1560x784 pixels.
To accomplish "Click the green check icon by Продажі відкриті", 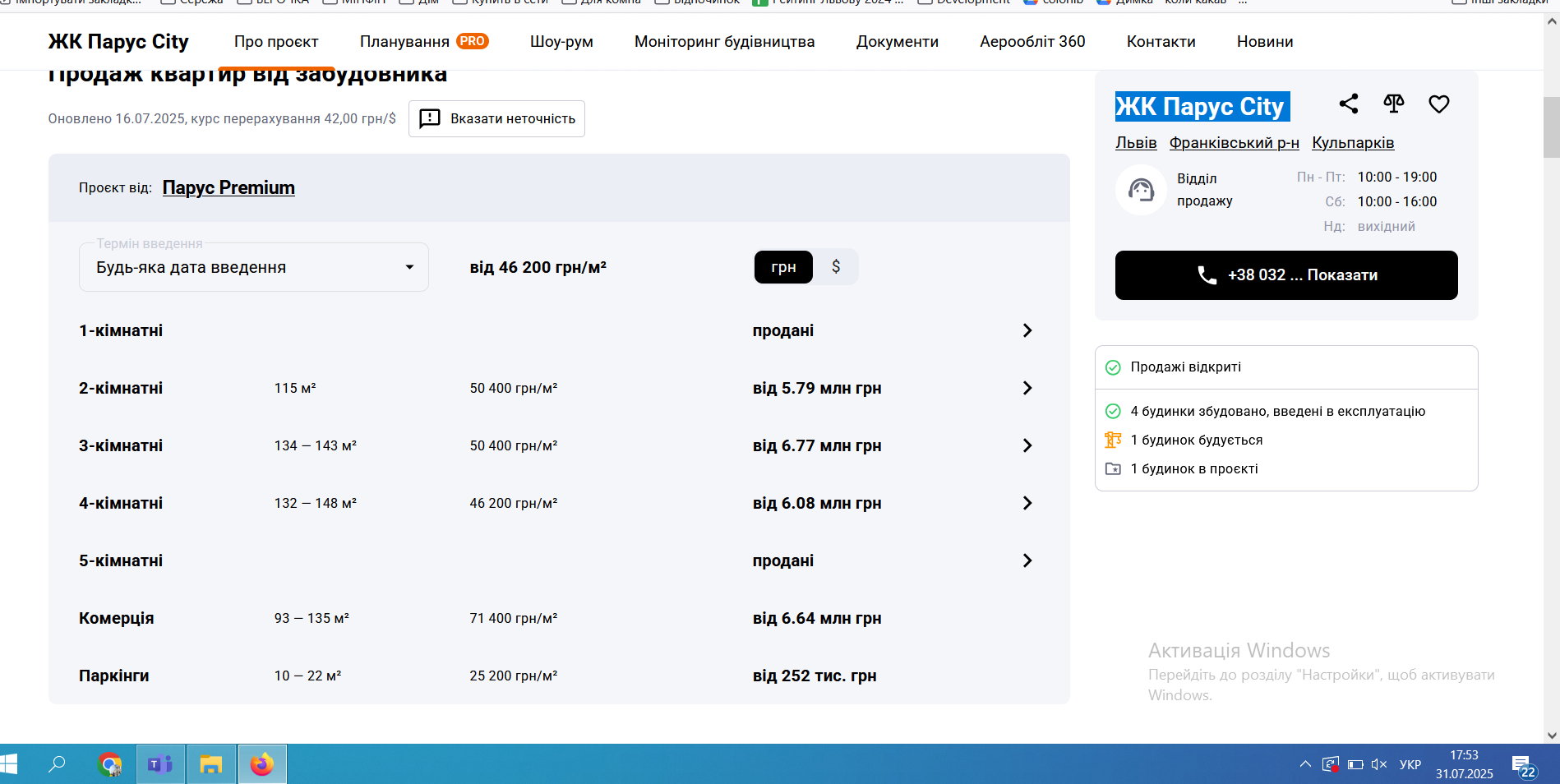I will coord(1113,367).
